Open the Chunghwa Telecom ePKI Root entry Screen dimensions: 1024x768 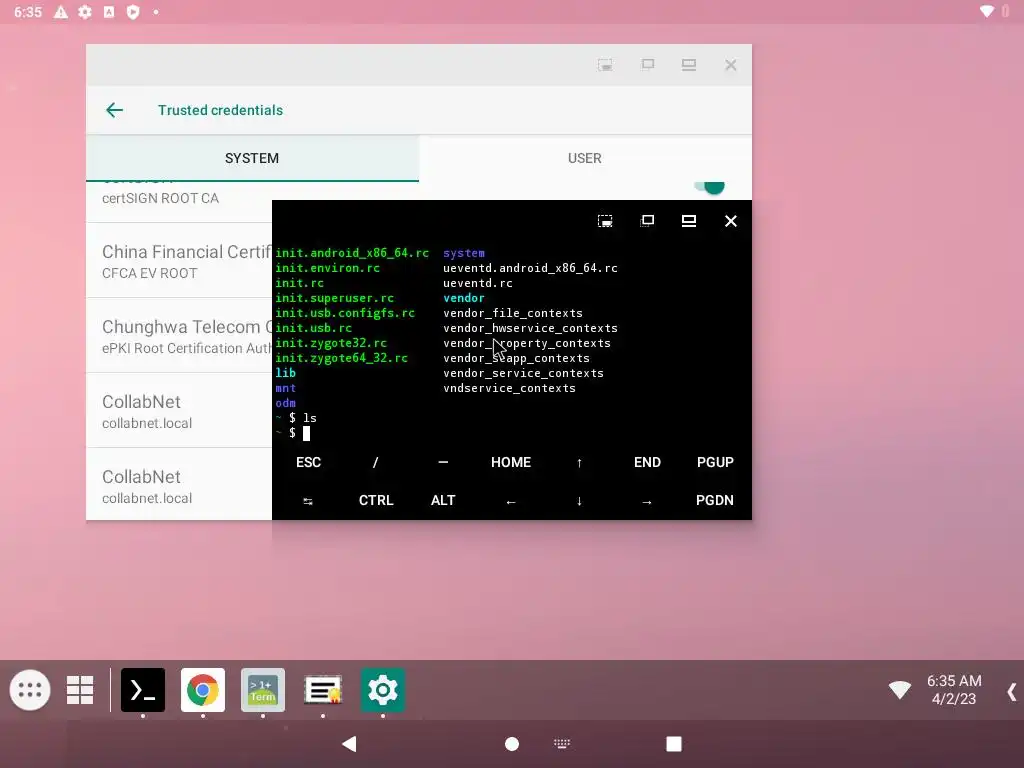[179, 336]
